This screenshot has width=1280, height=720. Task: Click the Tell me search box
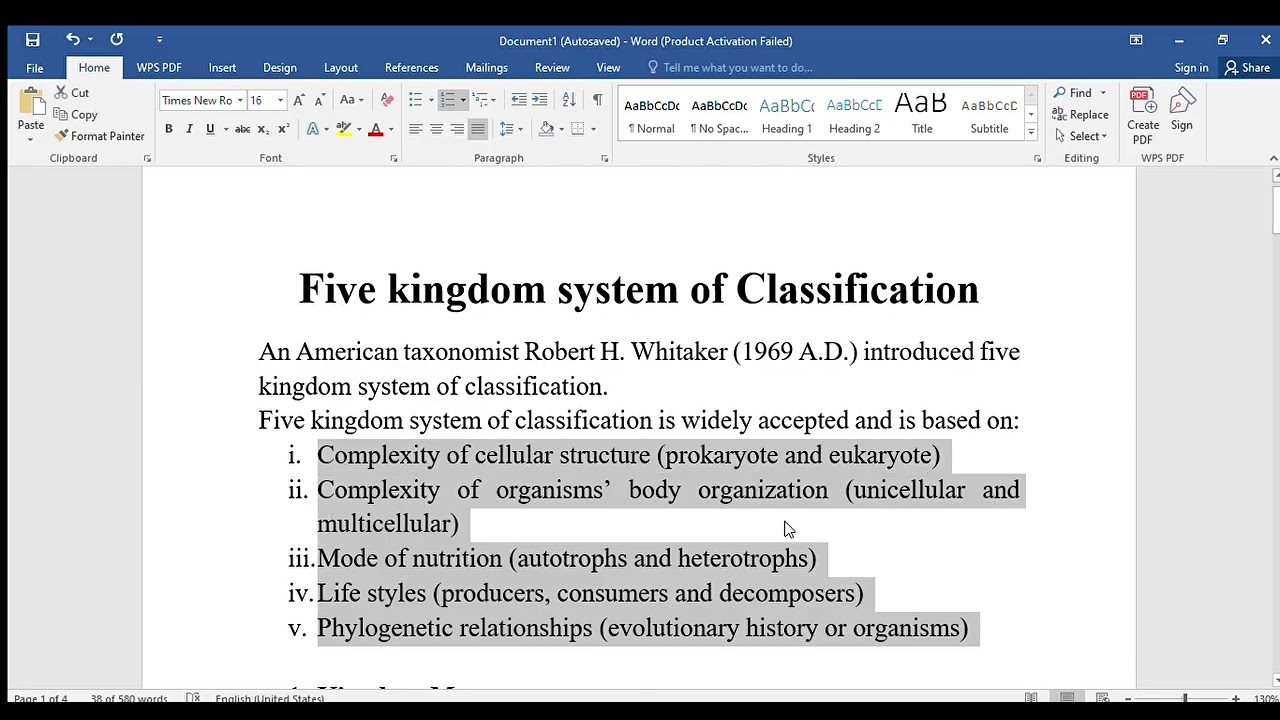click(x=738, y=68)
